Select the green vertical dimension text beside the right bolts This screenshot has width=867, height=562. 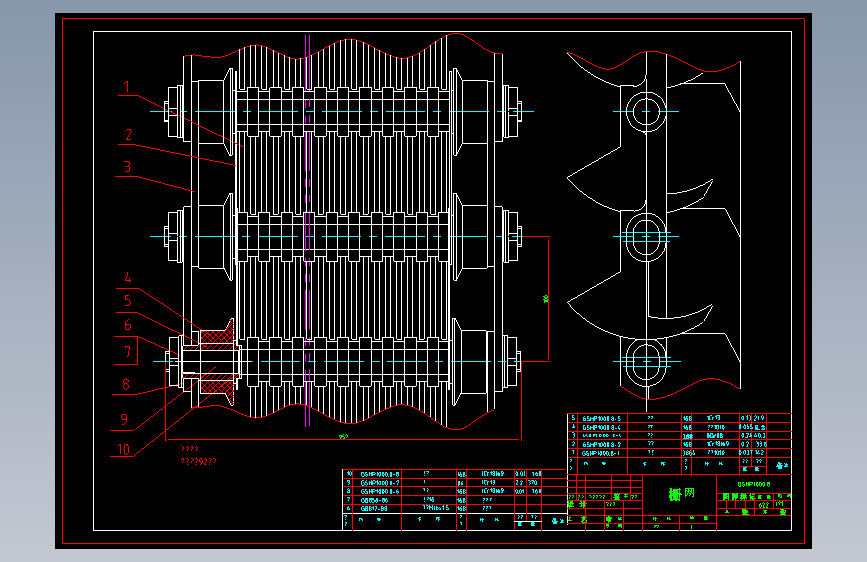[545, 299]
